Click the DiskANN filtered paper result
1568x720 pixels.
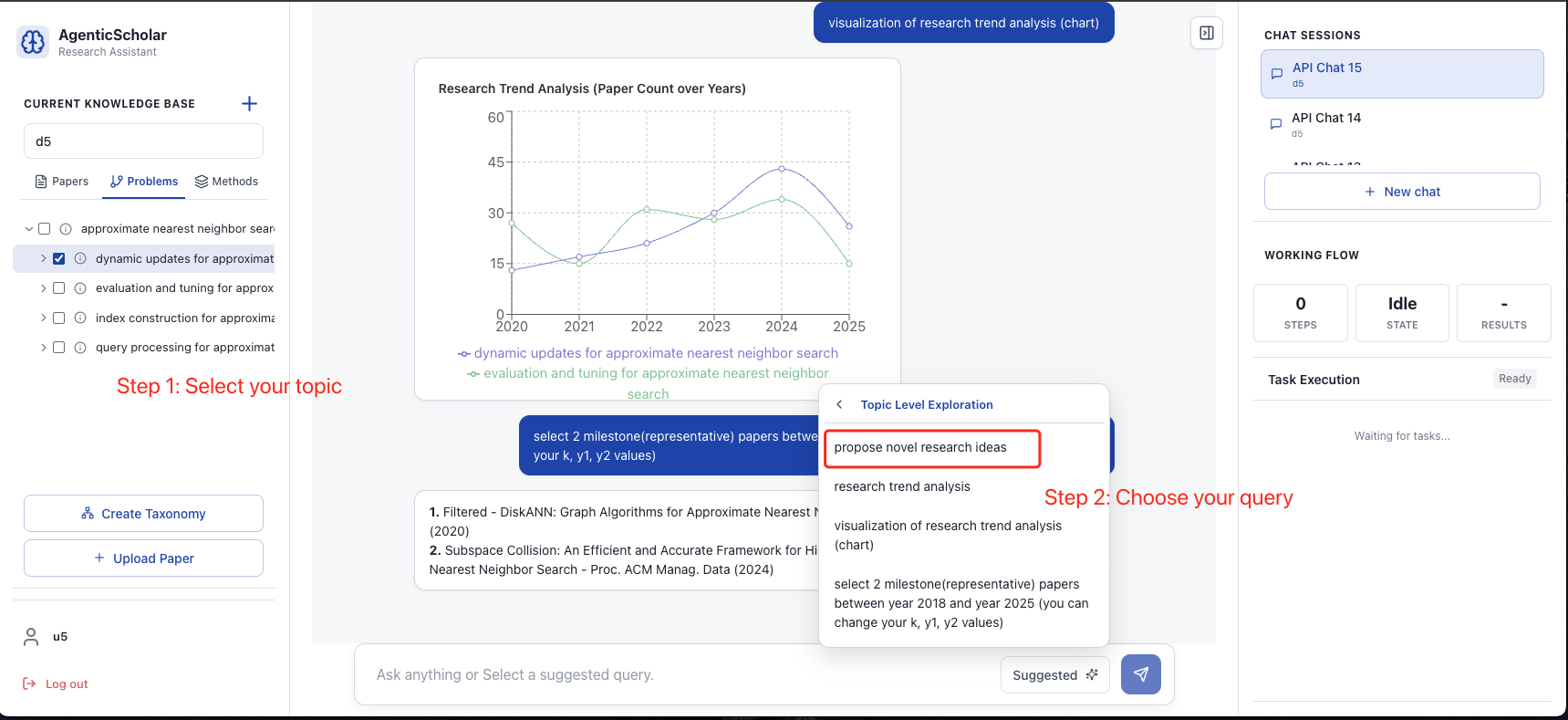point(625,521)
